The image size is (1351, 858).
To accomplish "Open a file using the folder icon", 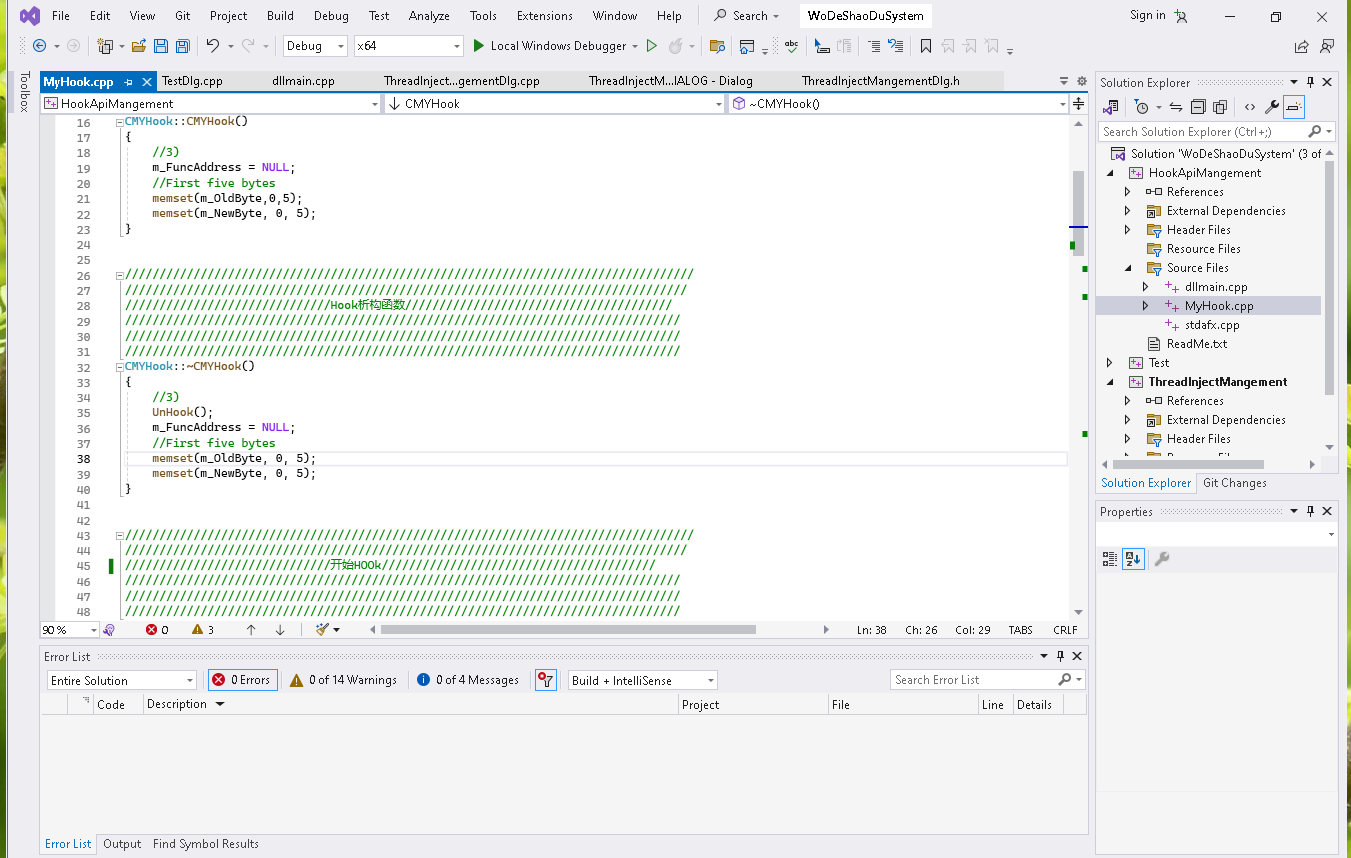I will [139, 46].
